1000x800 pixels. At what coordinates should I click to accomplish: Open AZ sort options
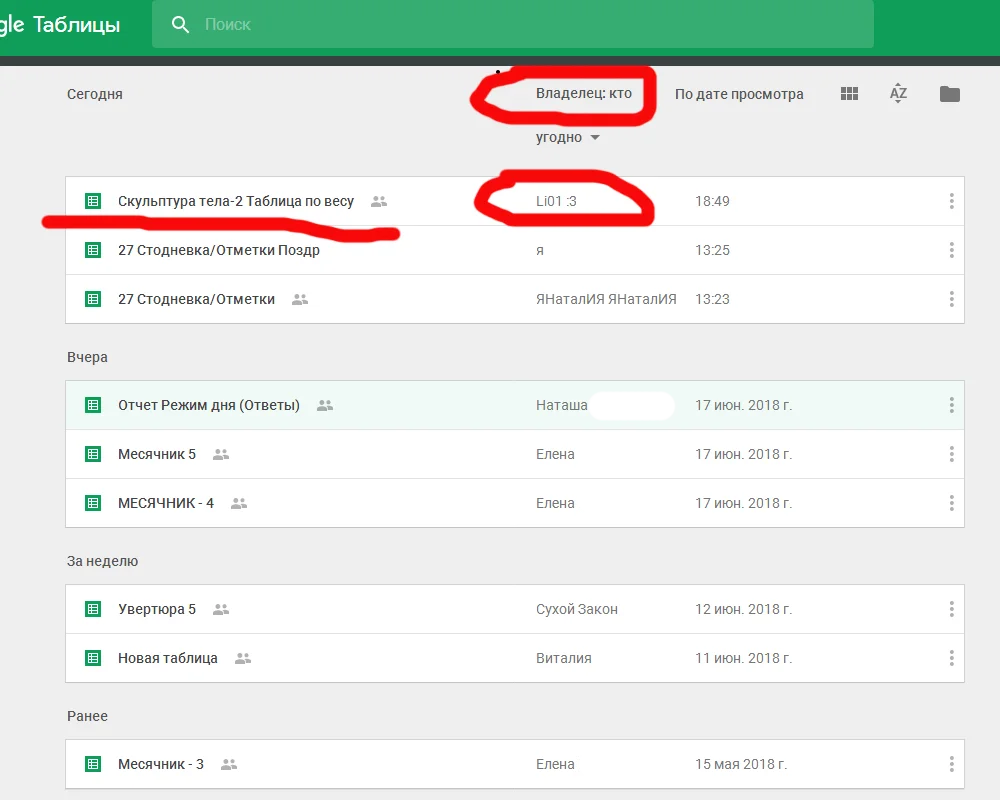(x=898, y=94)
